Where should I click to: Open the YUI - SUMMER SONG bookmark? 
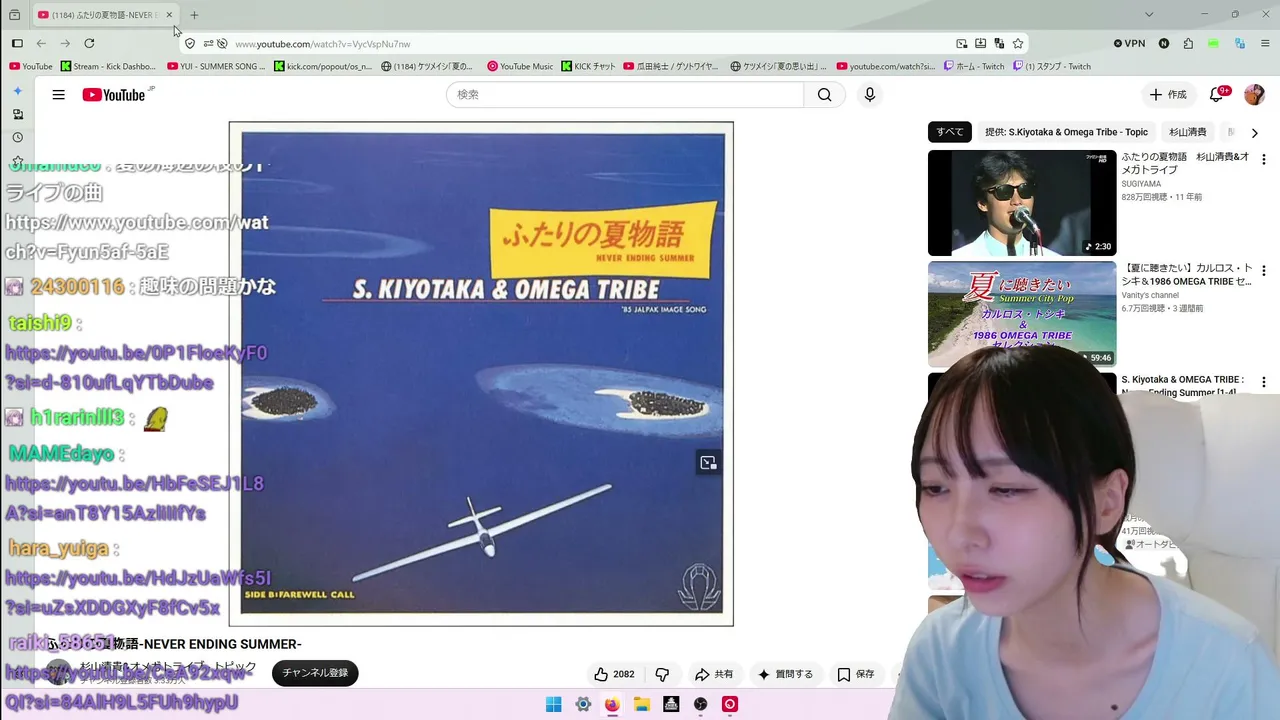(x=217, y=67)
